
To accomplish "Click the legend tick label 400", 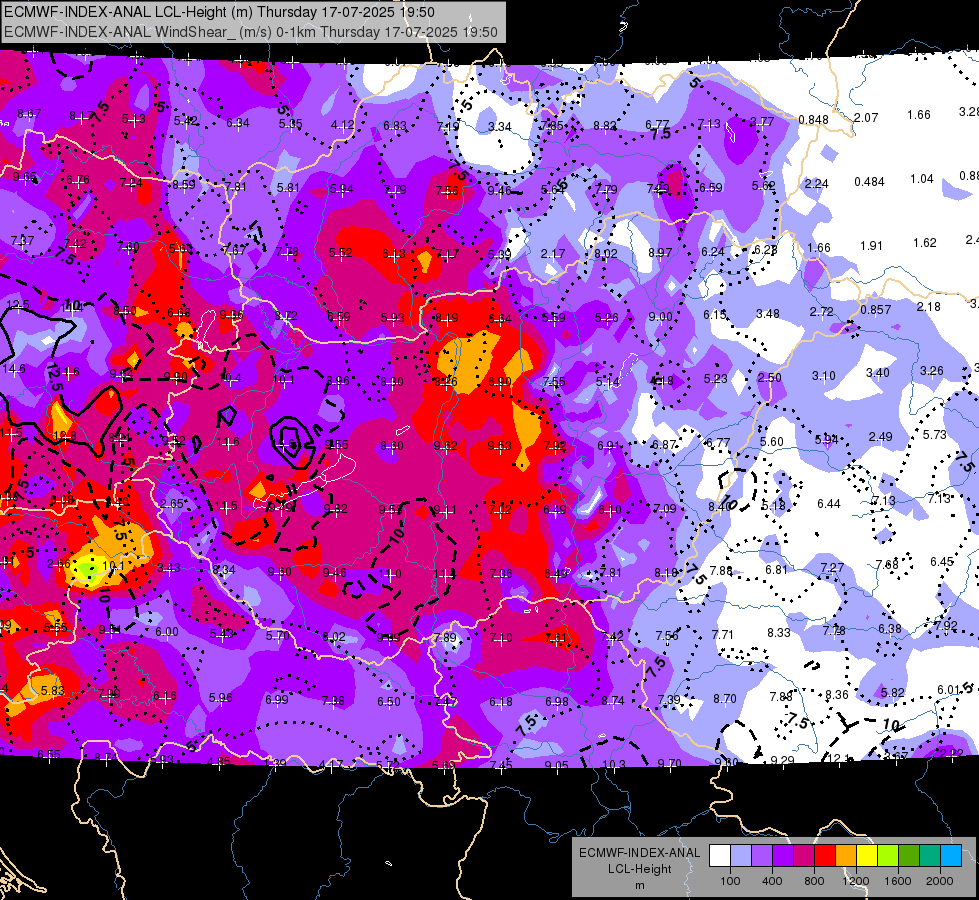I will coord(772,881).
